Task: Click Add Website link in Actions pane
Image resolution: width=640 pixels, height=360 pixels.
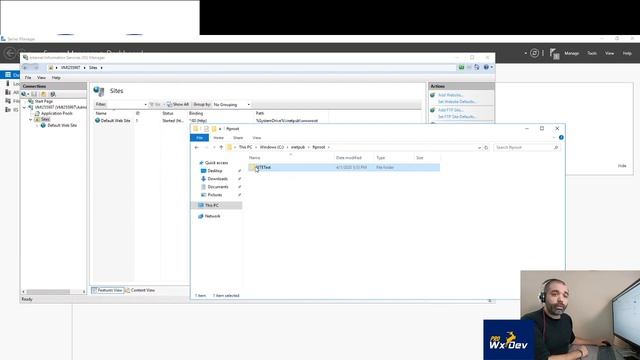Action: click(451, 95)
